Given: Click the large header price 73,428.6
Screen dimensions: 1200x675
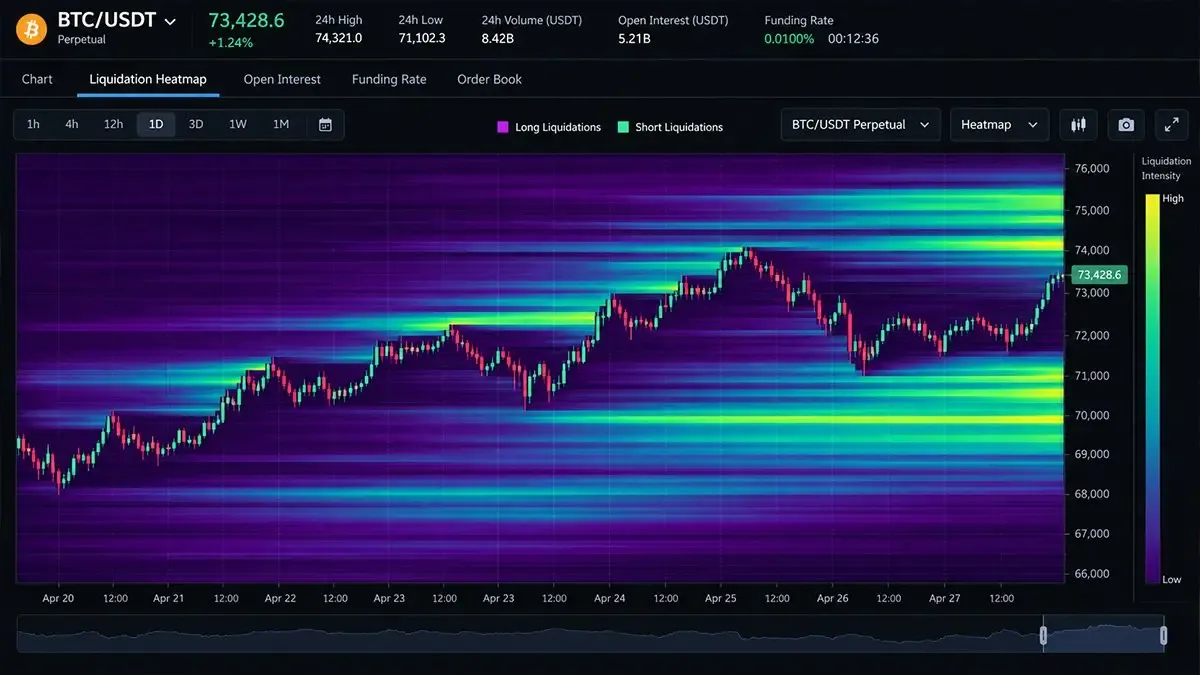Looking at the screenshot, I should (x=246, y=20).
